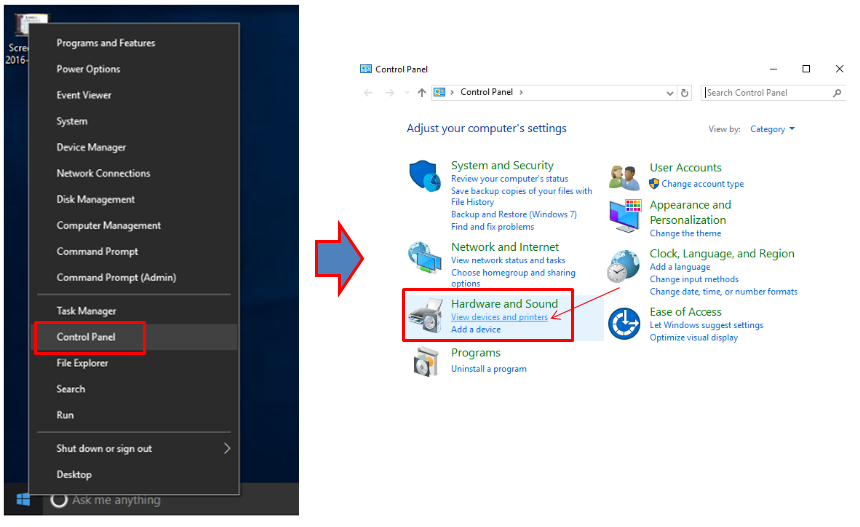Open Hardware and Sound heading link
Screen dimensions: 860x527
[x=504, y=304]
